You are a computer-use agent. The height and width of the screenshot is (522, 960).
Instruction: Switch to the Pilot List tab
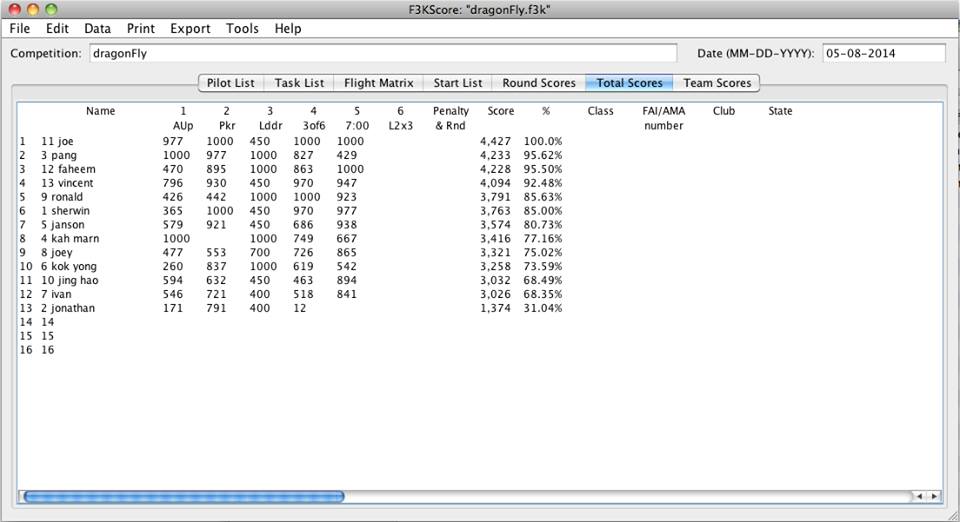coord(229,83)
